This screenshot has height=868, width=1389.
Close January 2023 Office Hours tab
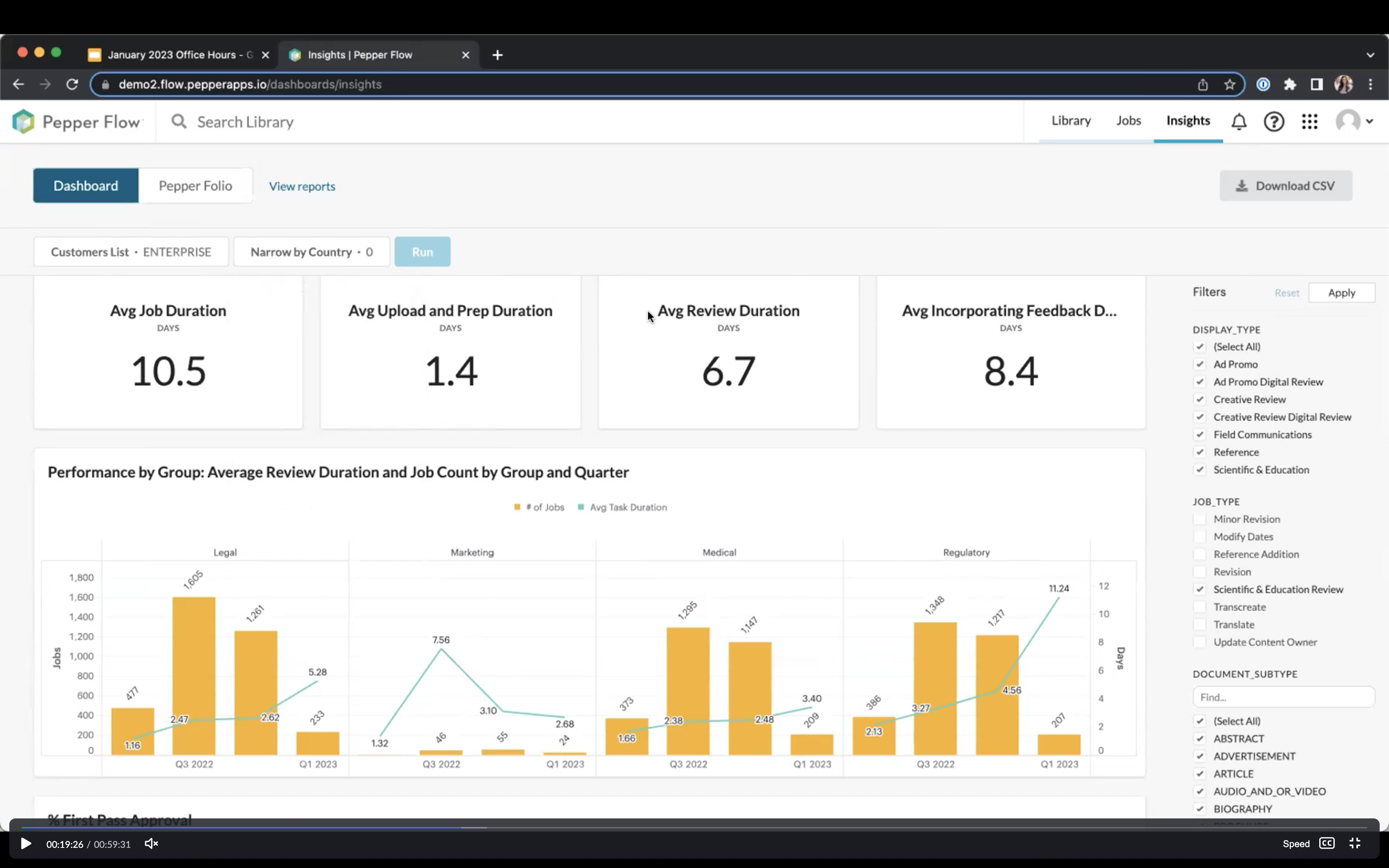265,55
